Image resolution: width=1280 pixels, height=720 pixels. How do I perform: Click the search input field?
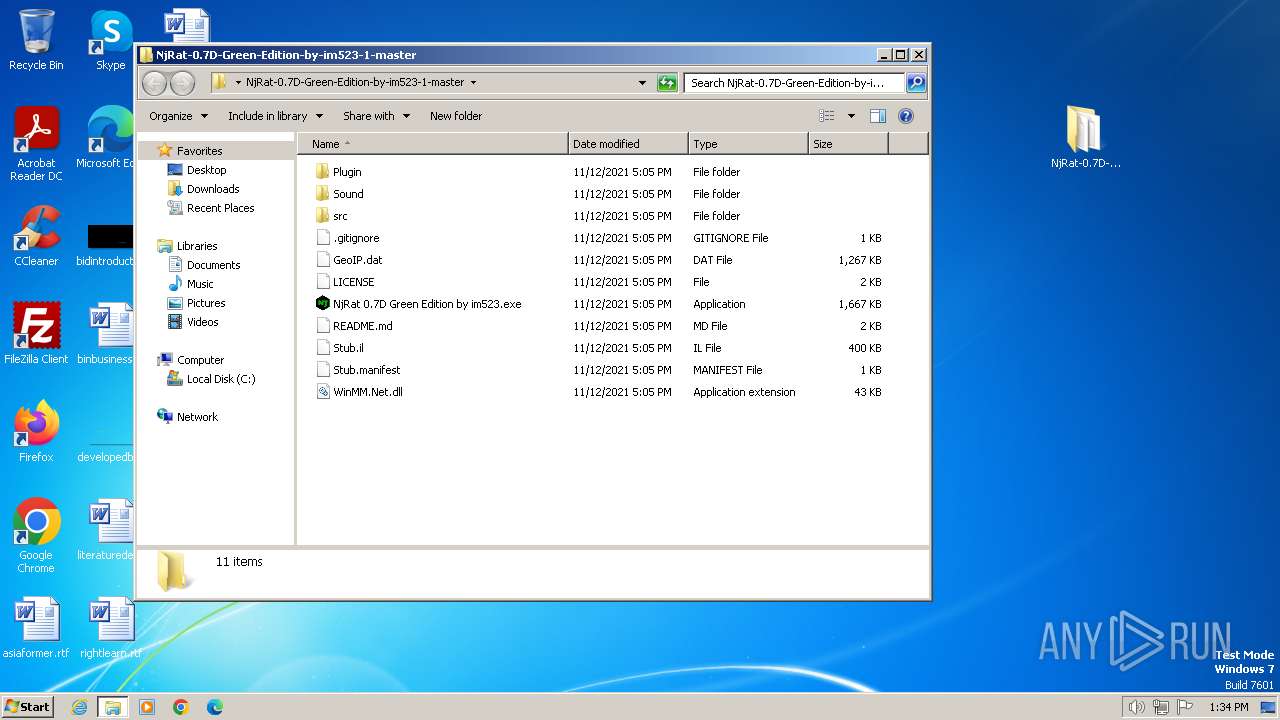click(x=795, y=83)
